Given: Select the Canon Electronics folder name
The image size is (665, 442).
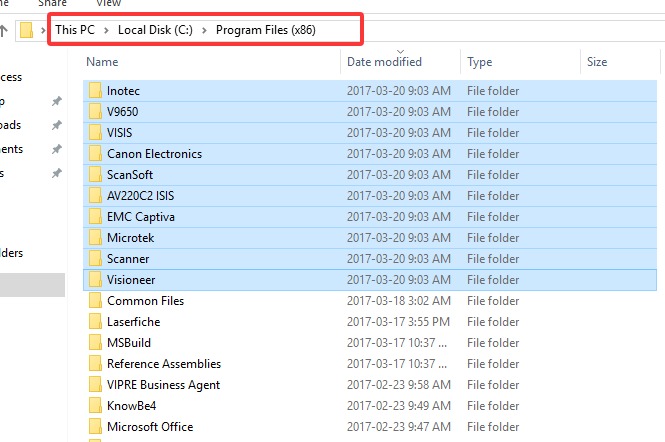Looking at the screenshot, I should click(154, 154).
